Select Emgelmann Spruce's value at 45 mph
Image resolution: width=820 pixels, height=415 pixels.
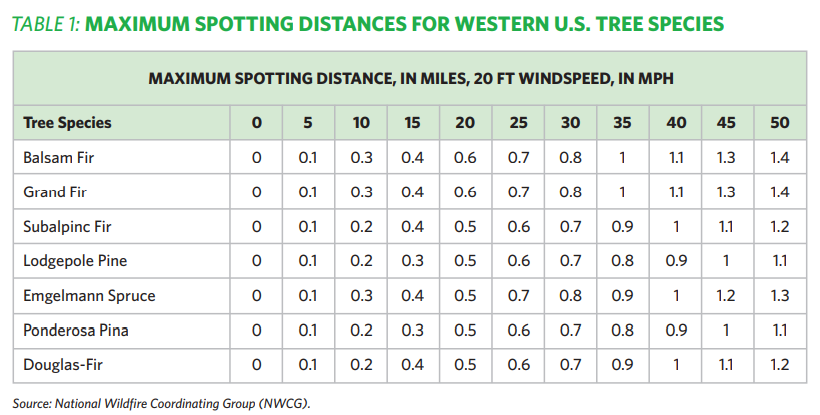pyautogui.click(x=727, y=296)
